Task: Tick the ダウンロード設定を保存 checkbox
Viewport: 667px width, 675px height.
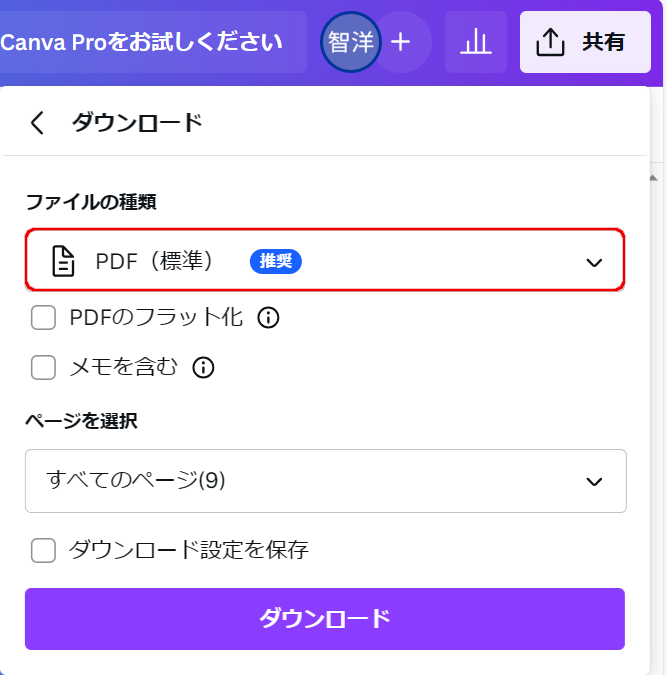Action: [43, 550]
